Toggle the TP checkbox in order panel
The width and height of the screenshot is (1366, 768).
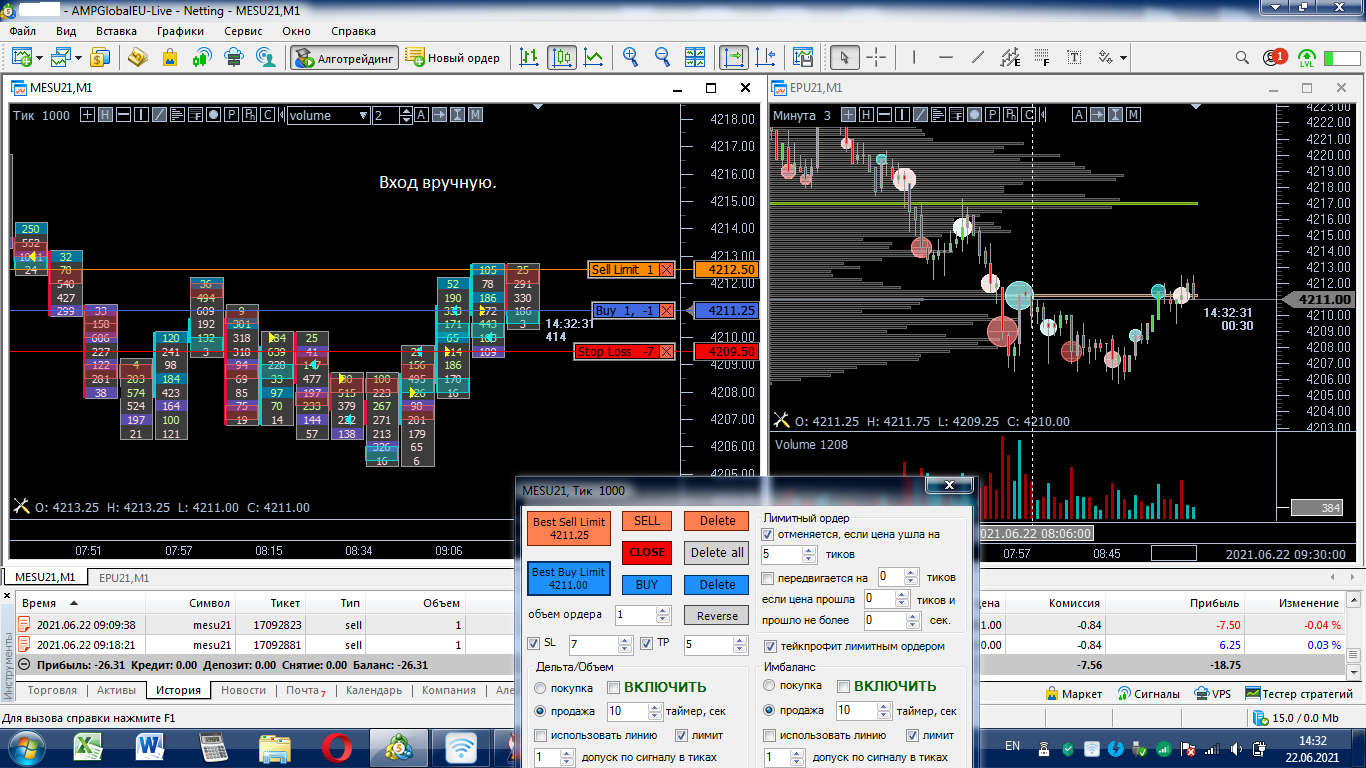click(x=646, y=643)
